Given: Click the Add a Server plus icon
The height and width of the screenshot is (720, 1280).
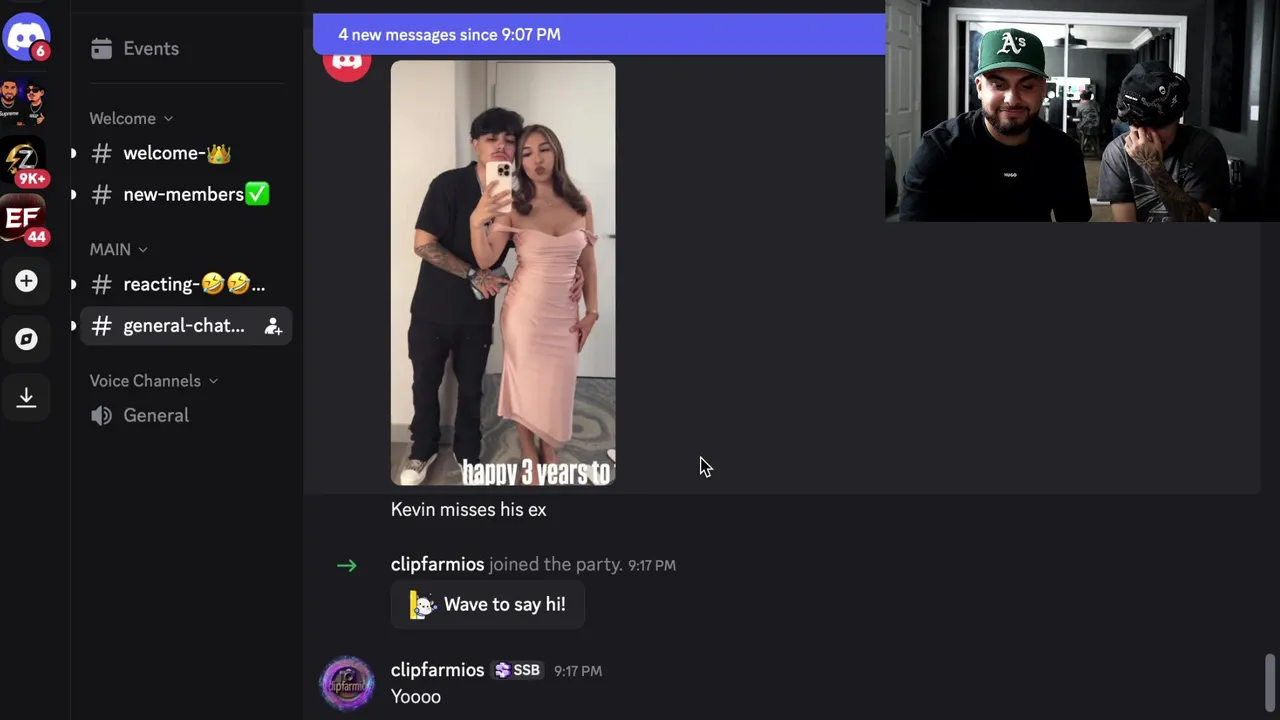Looking at the screenshot, I should tap(26, 281).
